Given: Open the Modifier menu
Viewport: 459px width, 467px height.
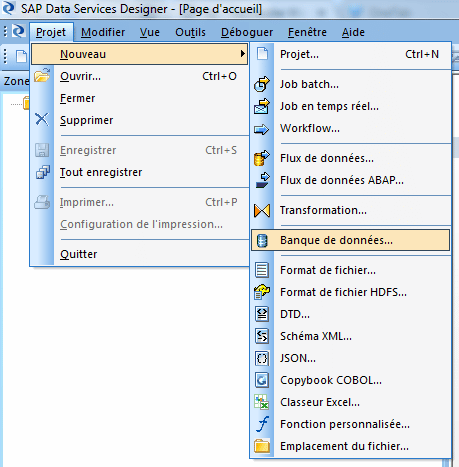Looking at the screenshot, I should point(103,32).
